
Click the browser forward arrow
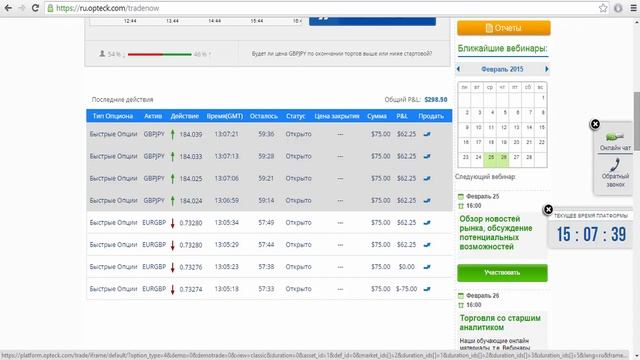pyautogui.click(x=22, y=8)
